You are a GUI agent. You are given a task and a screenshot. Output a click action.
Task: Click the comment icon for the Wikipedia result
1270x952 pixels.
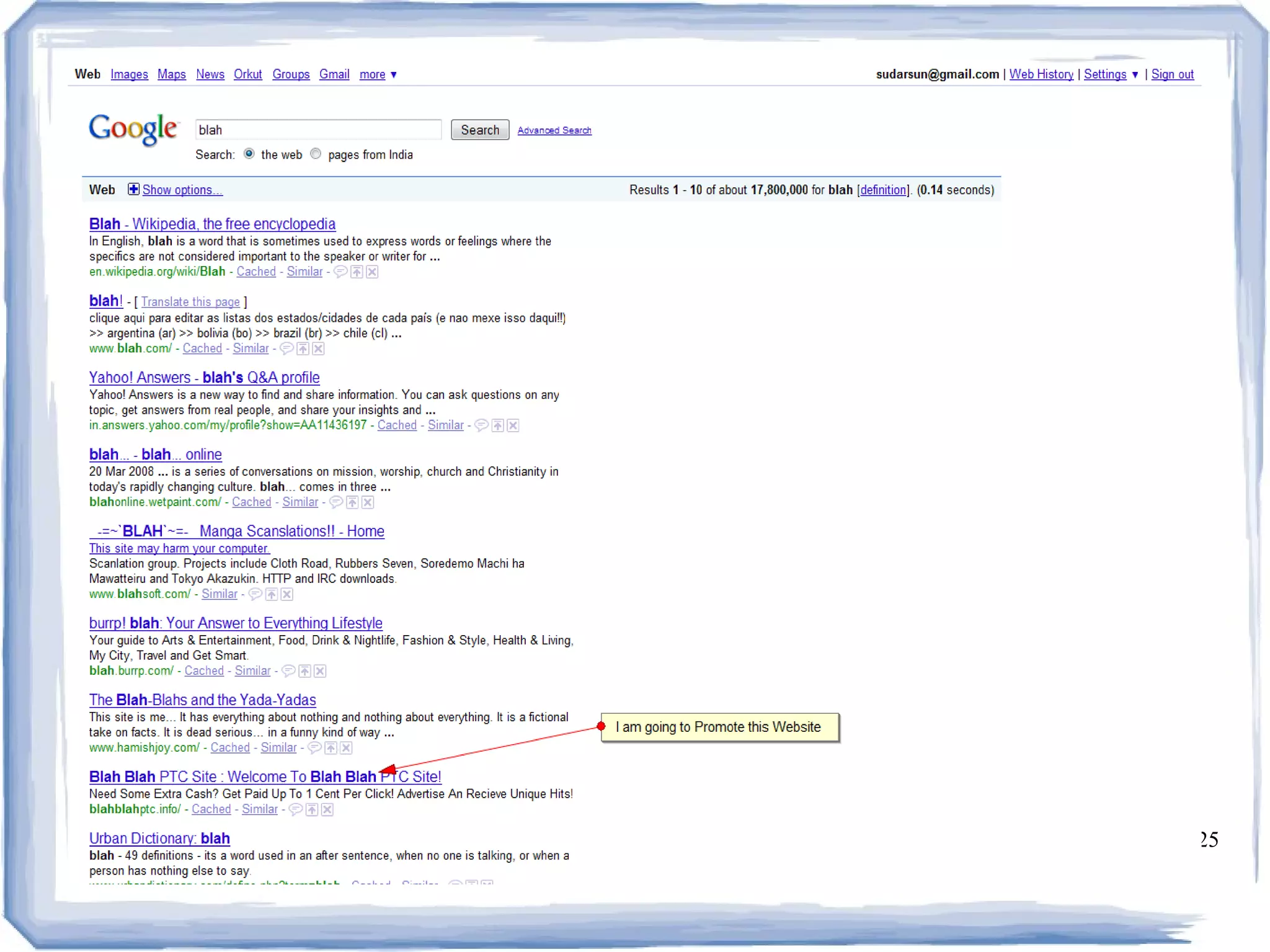tap(340, 272)
